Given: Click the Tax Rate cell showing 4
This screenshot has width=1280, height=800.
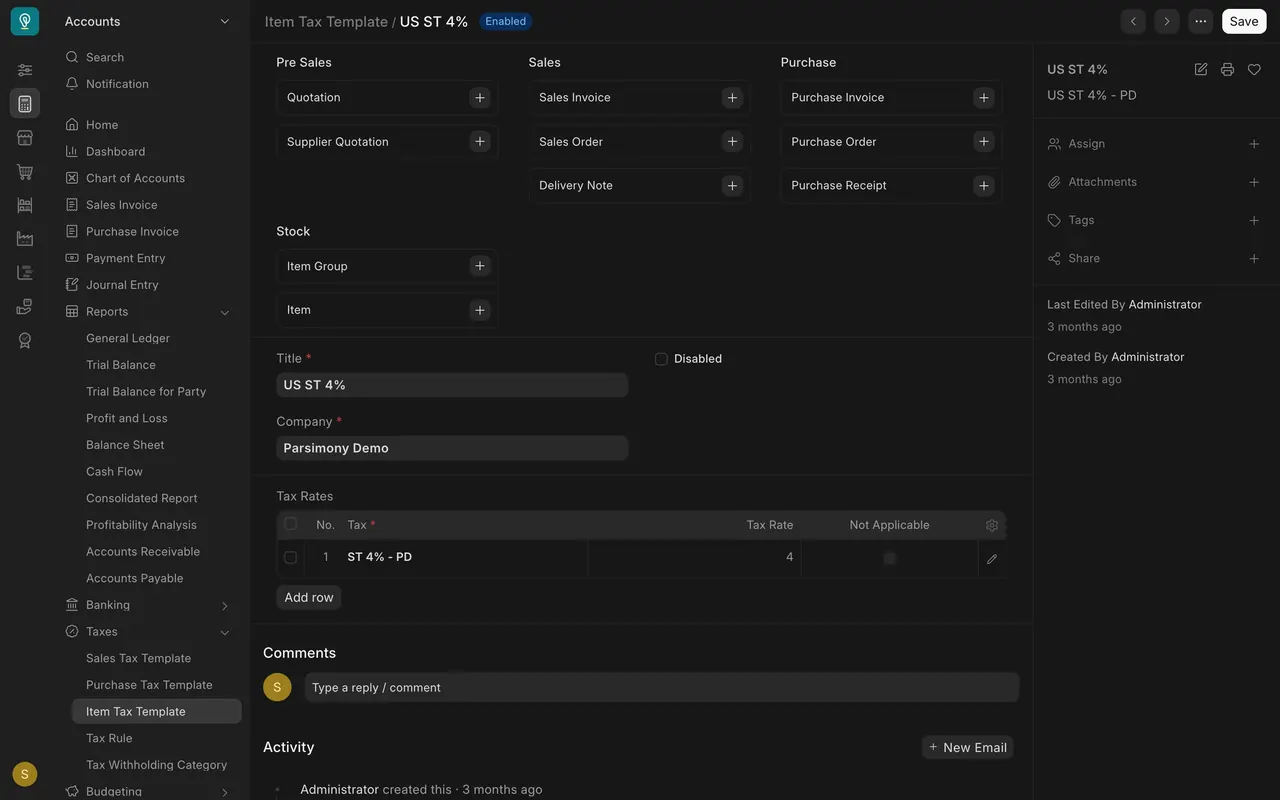Looking at the screenshot, I should [694, 557].
